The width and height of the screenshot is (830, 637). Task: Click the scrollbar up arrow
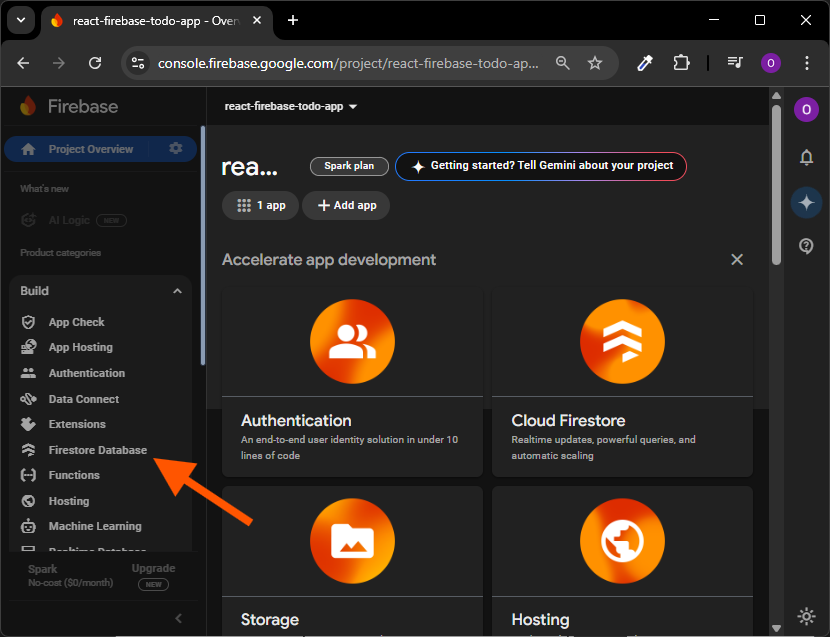point(777,96)
